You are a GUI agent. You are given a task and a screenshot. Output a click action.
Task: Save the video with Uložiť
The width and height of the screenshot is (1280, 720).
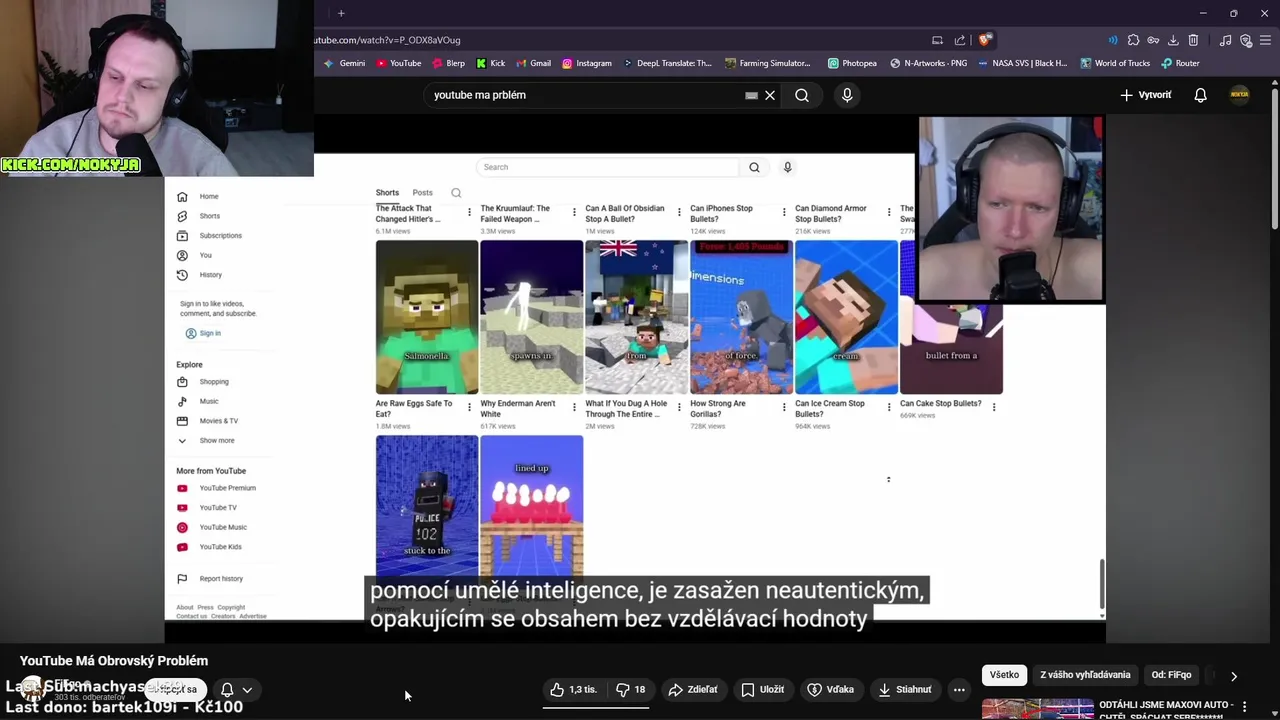click(762, 689)
